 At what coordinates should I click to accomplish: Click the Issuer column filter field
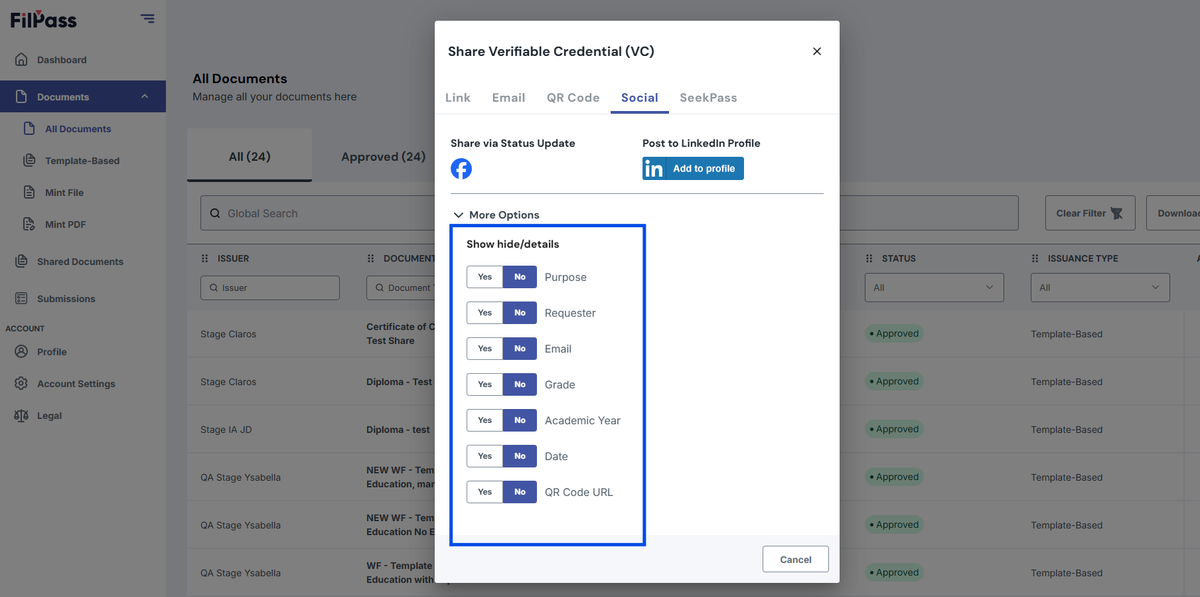click(x=270, y=288)
